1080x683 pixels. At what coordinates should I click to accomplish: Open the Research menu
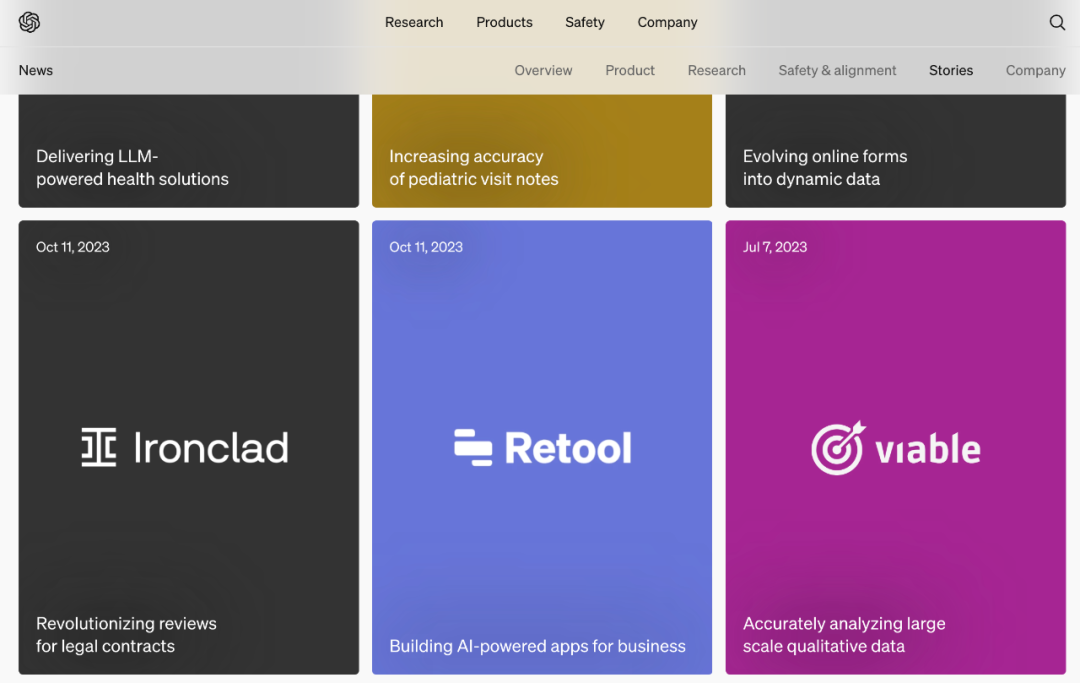pyautogui.click(x=414, y=22)
